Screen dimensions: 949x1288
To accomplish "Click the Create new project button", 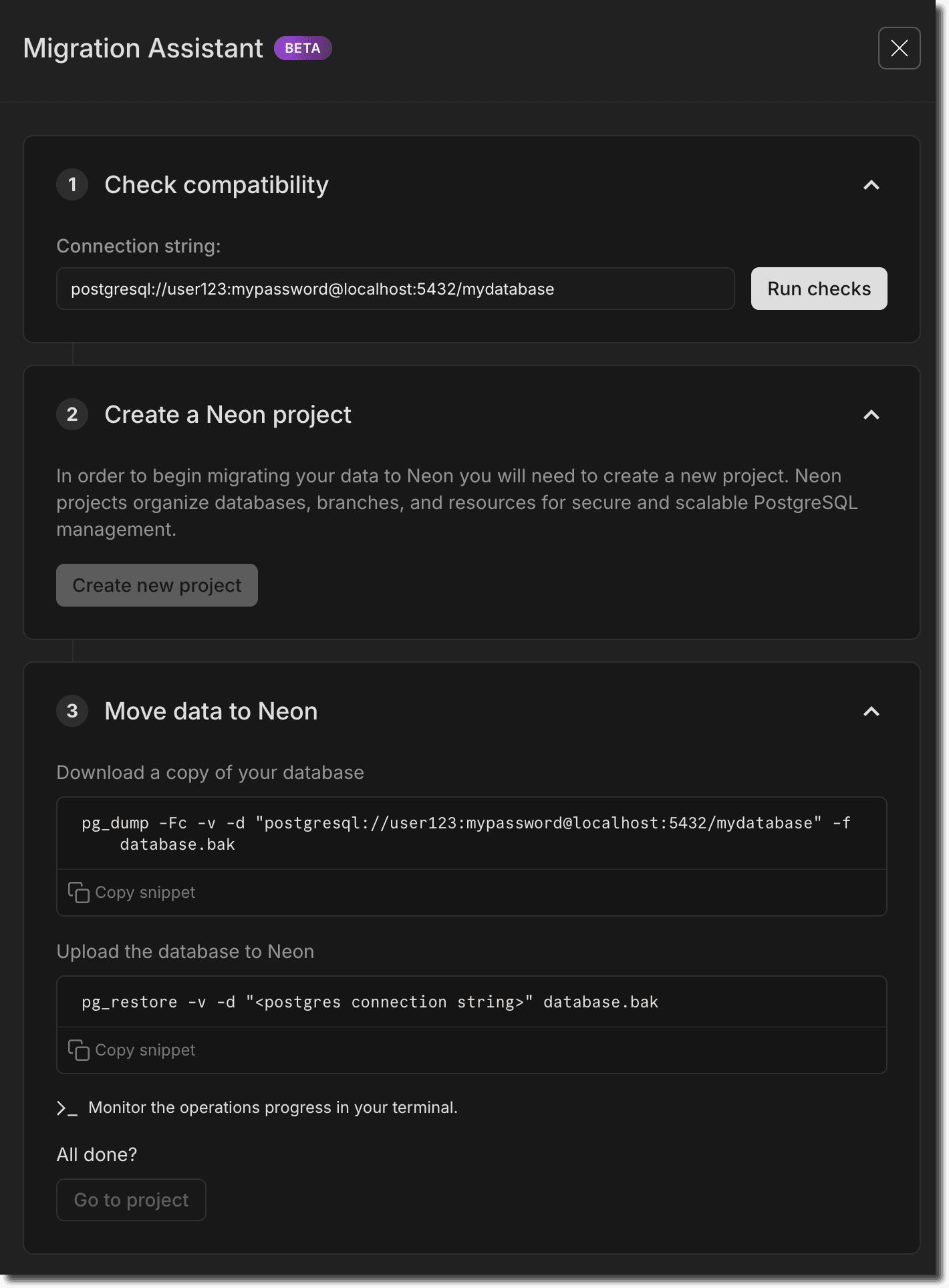I will click(x=157, y=585).
